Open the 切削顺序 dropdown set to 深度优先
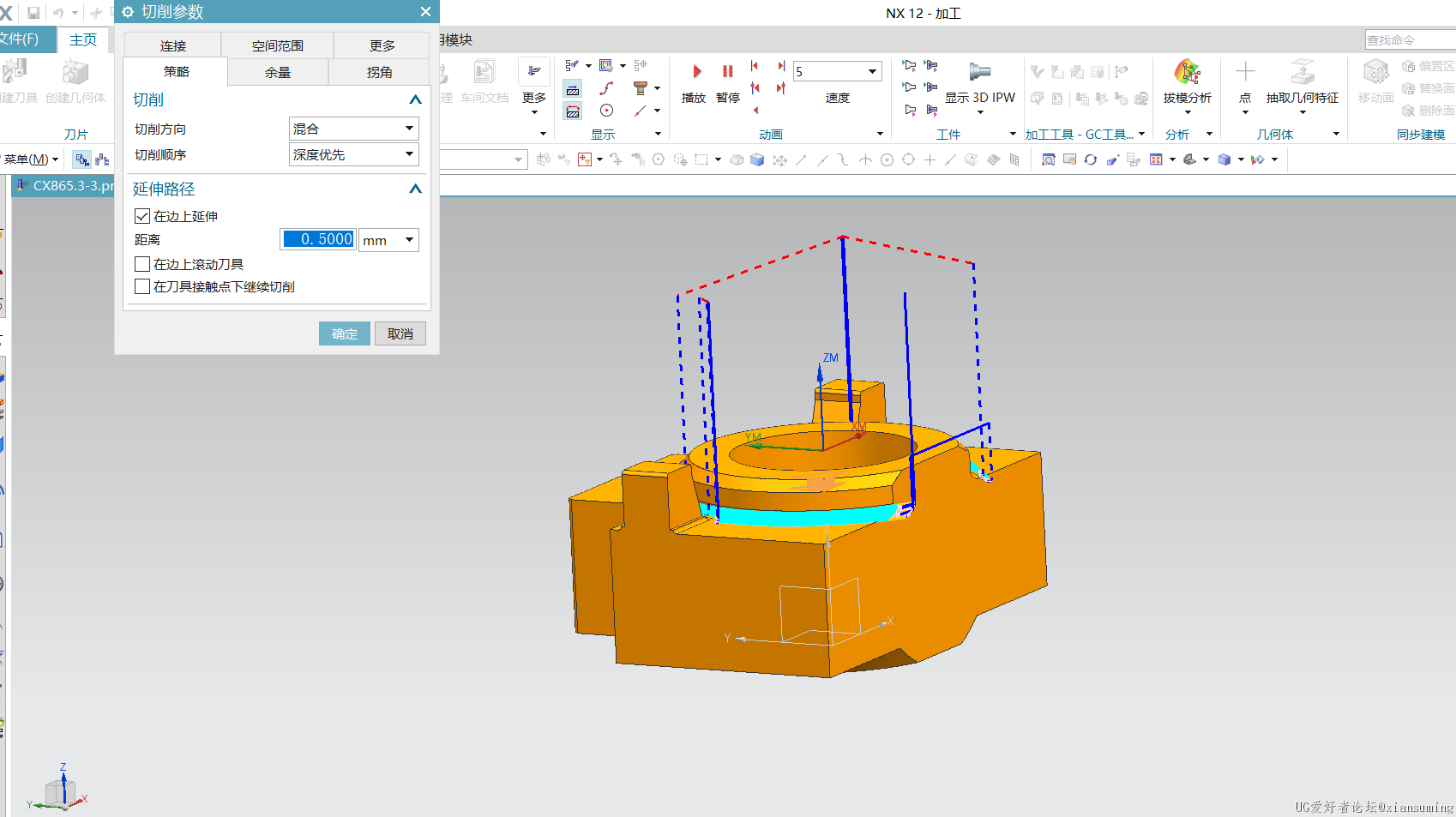1456x817 pixels. (353, 154)
